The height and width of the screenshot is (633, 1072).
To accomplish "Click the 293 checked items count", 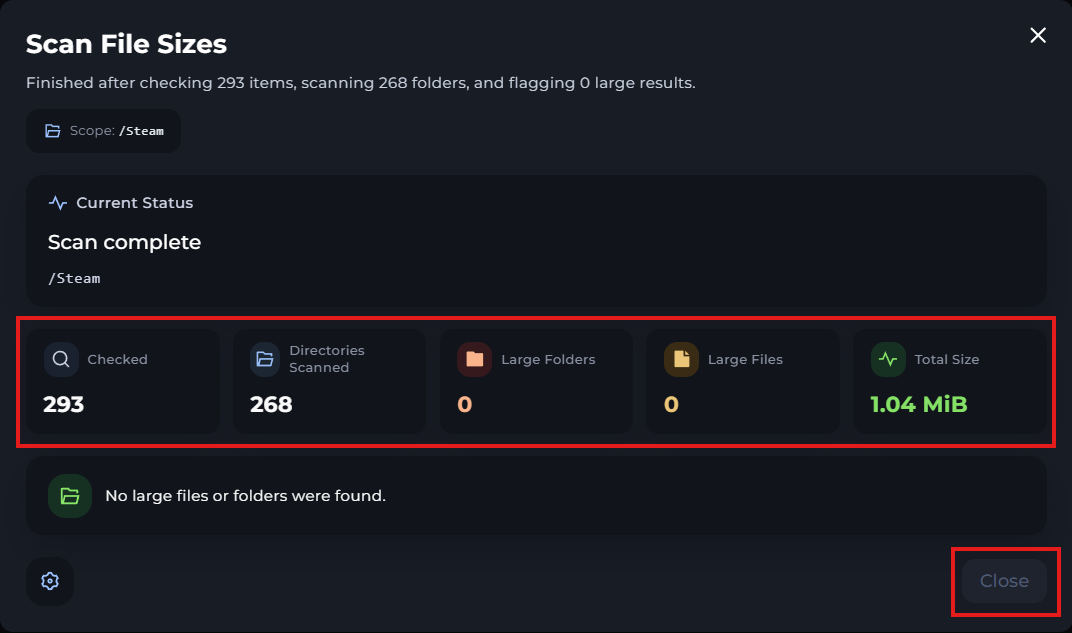I will click(x=64, y=404).
